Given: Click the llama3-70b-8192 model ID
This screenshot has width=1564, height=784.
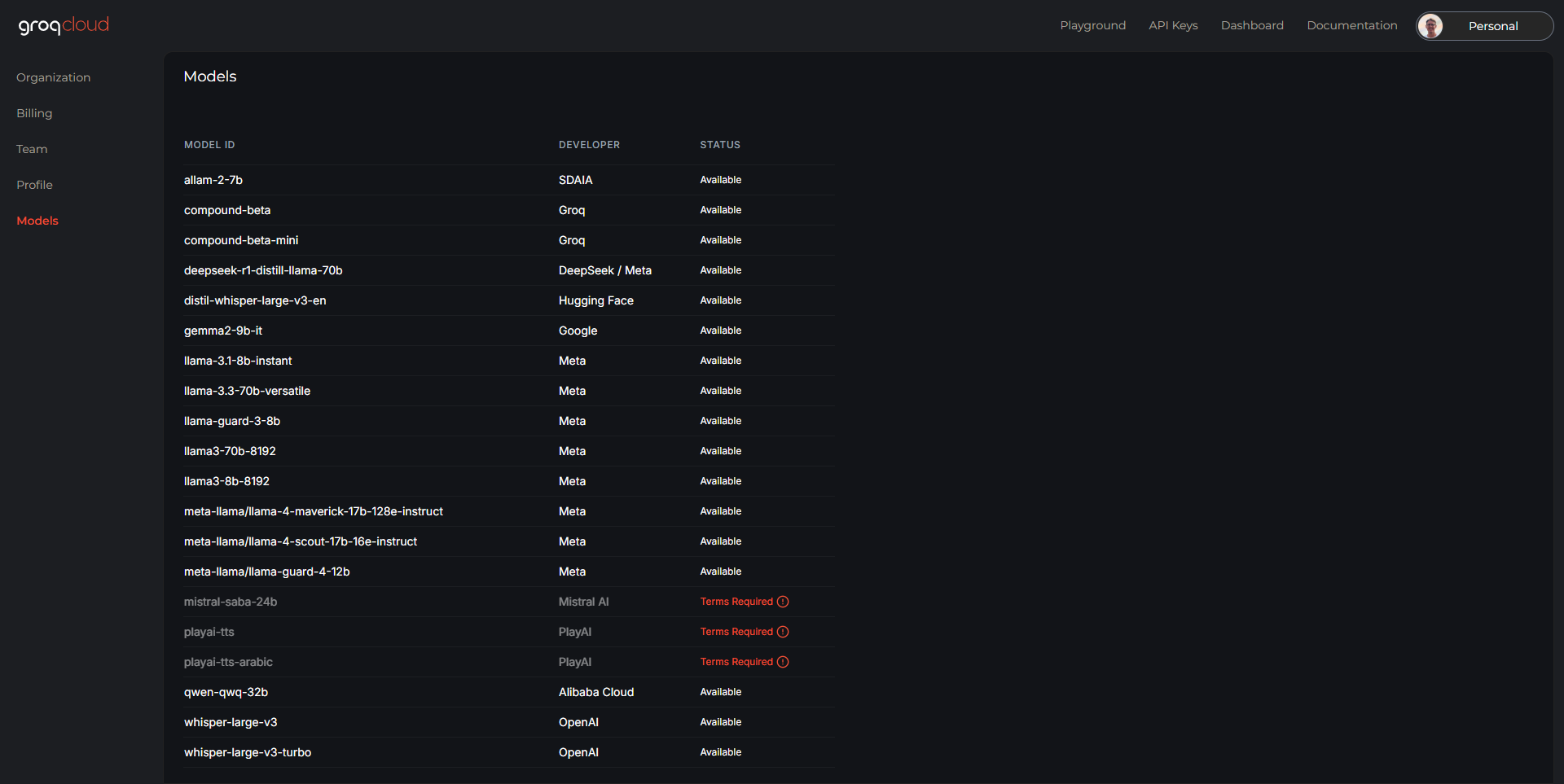Looking at the screenshot, I should click(x=230, y=451).
